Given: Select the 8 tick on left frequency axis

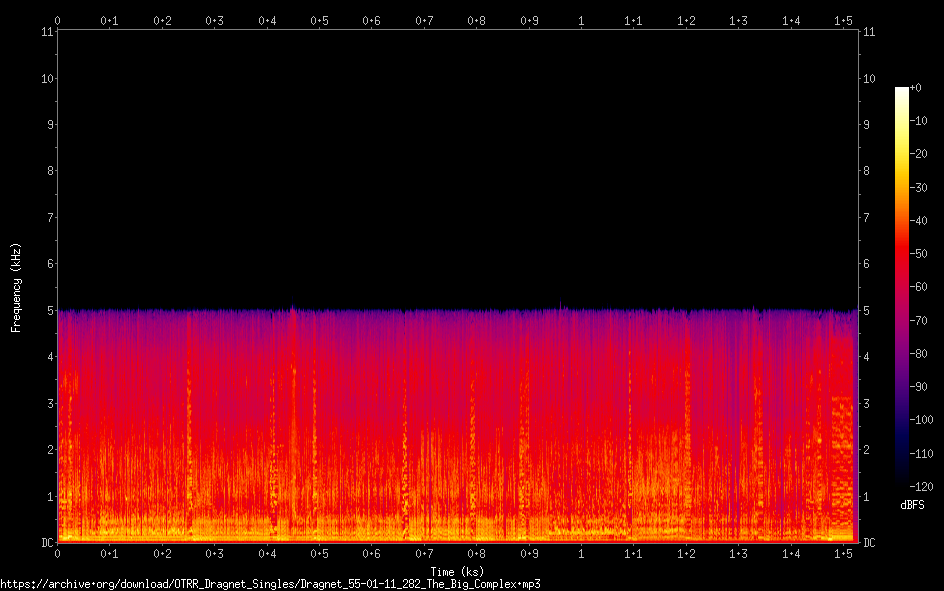Looking at the screenshot, I should (48, 171).
